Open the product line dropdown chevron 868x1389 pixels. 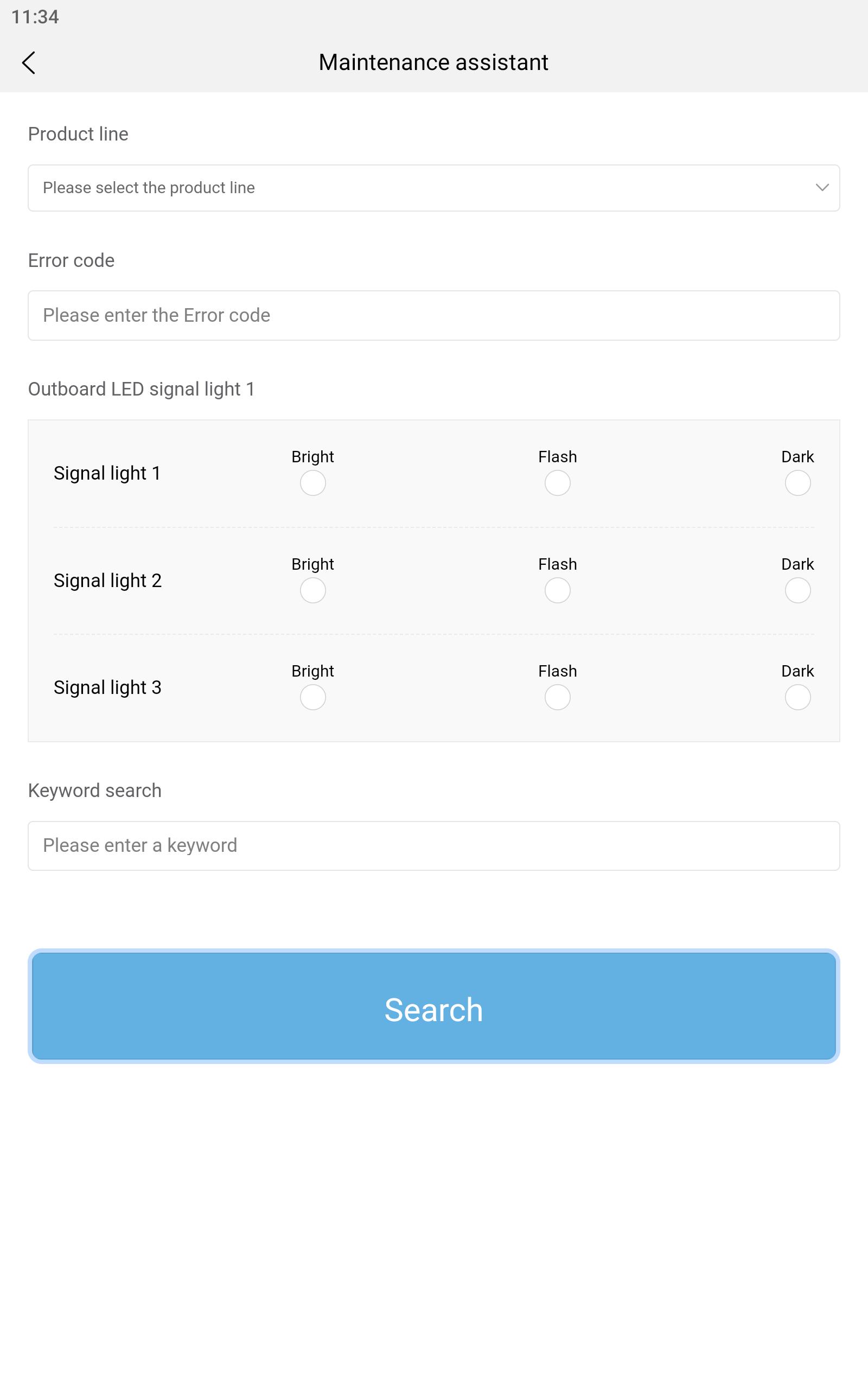pyautogui.click(x=822, y=188)
